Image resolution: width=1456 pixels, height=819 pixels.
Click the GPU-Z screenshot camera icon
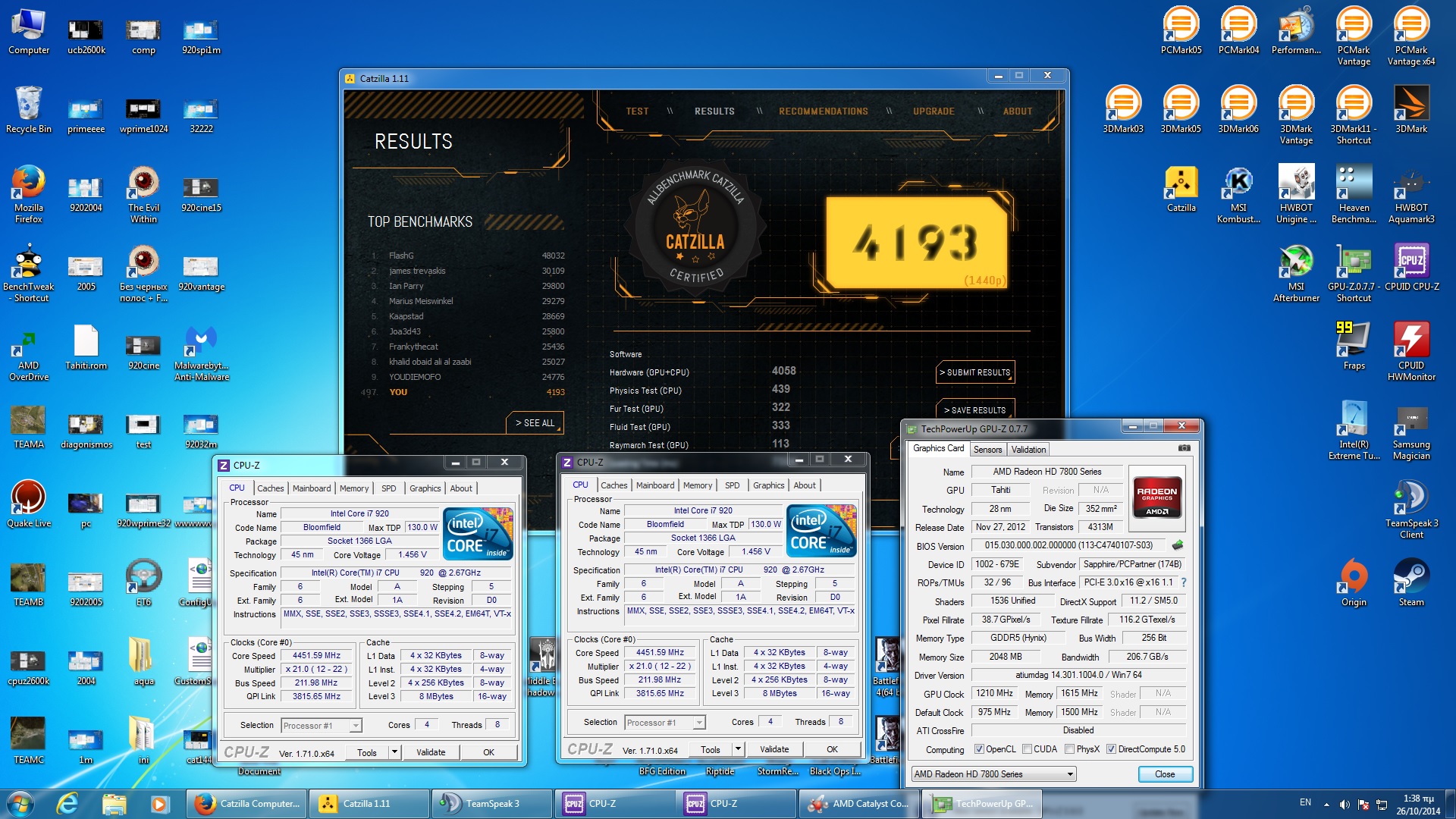pos(1184,448)
